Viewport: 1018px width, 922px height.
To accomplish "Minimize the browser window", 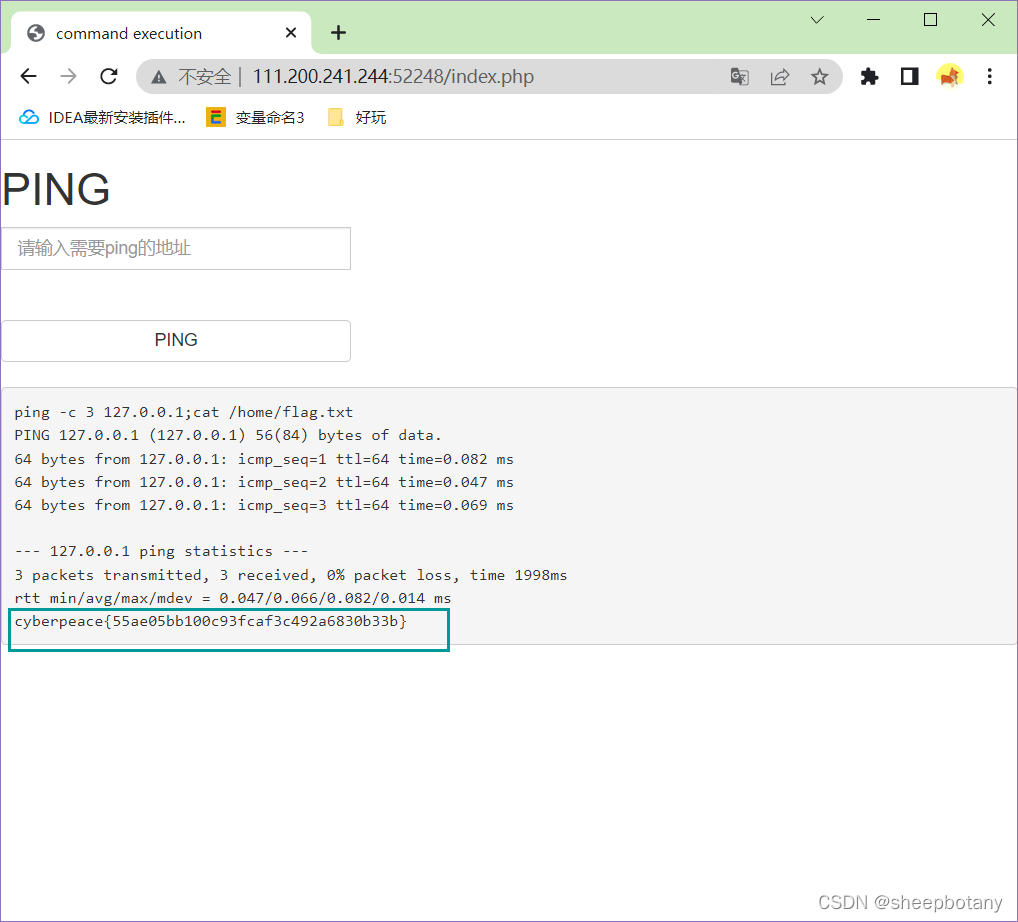I will 874,20.
